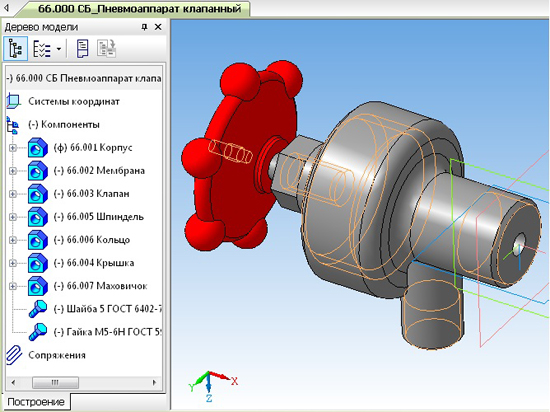This screenshot has width=550, height=412.
Task: Click the part icon of 66.003 Клапан
Action: (x=38, y=194)
